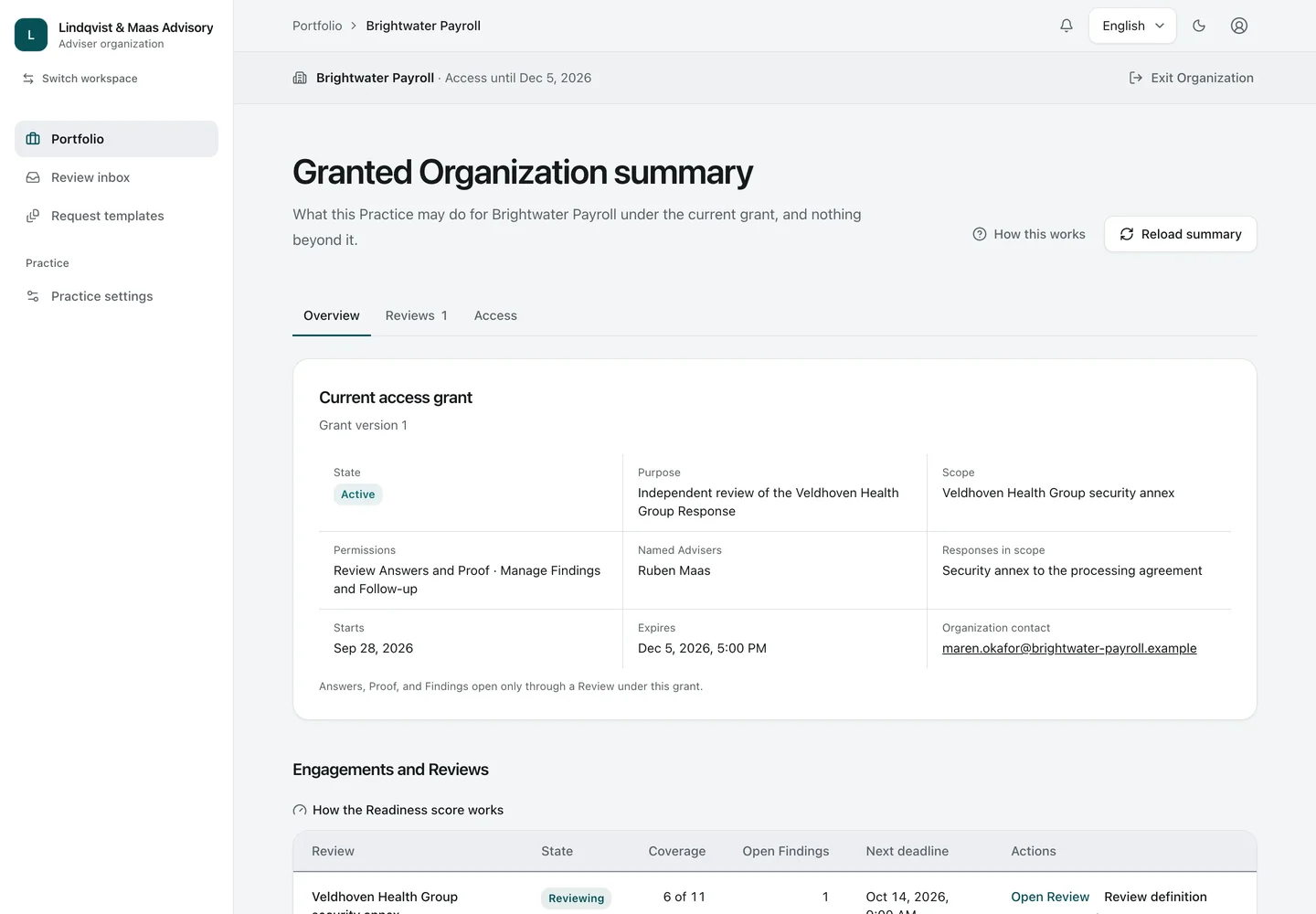This screenshot has width=1316, height=914.
Task: Click the Next deadline column header
Action: [907, 851]
